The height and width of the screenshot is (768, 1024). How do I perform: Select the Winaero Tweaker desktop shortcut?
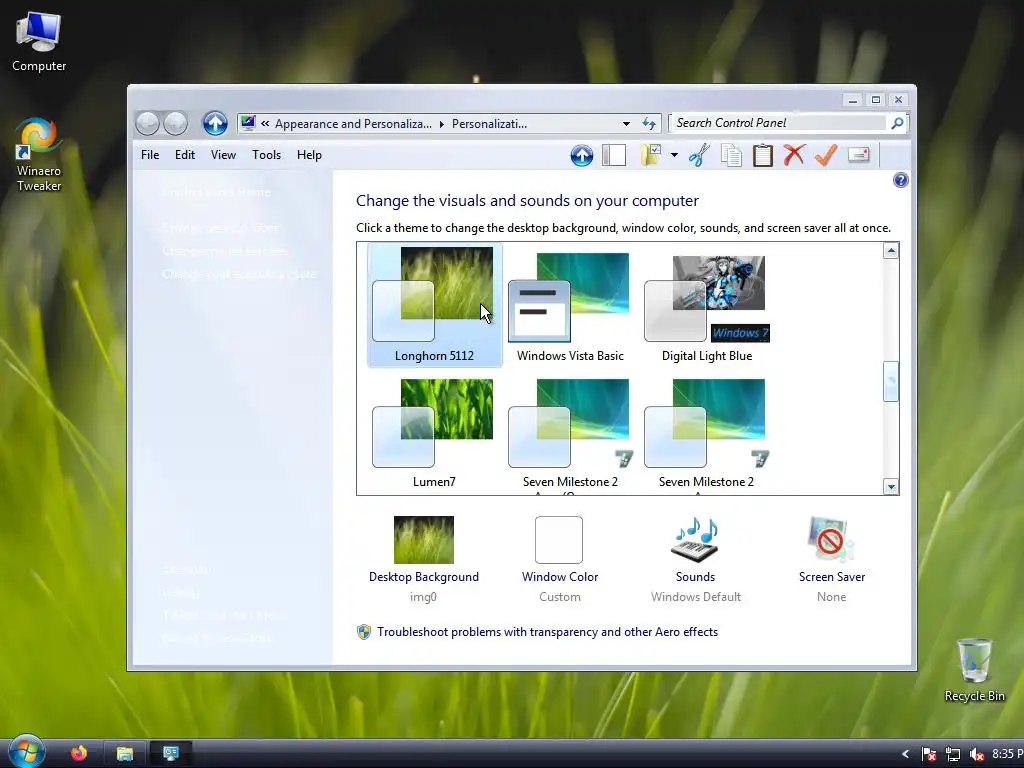[39, 155]
